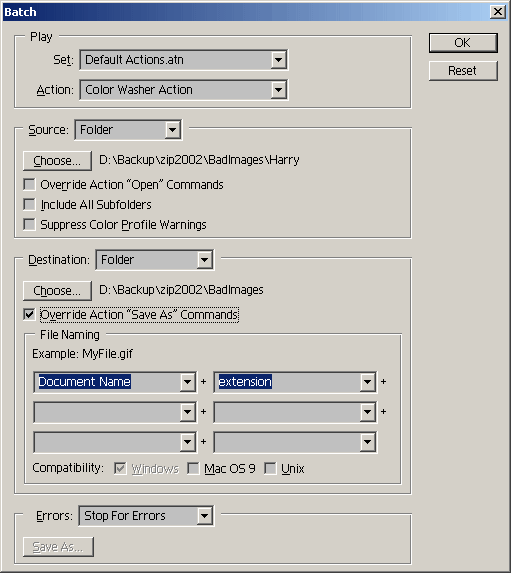This screenshot has width=511, height=573.
Task: Enable Include All Subfolders checkbox
Action: click(x=29, y=205)
